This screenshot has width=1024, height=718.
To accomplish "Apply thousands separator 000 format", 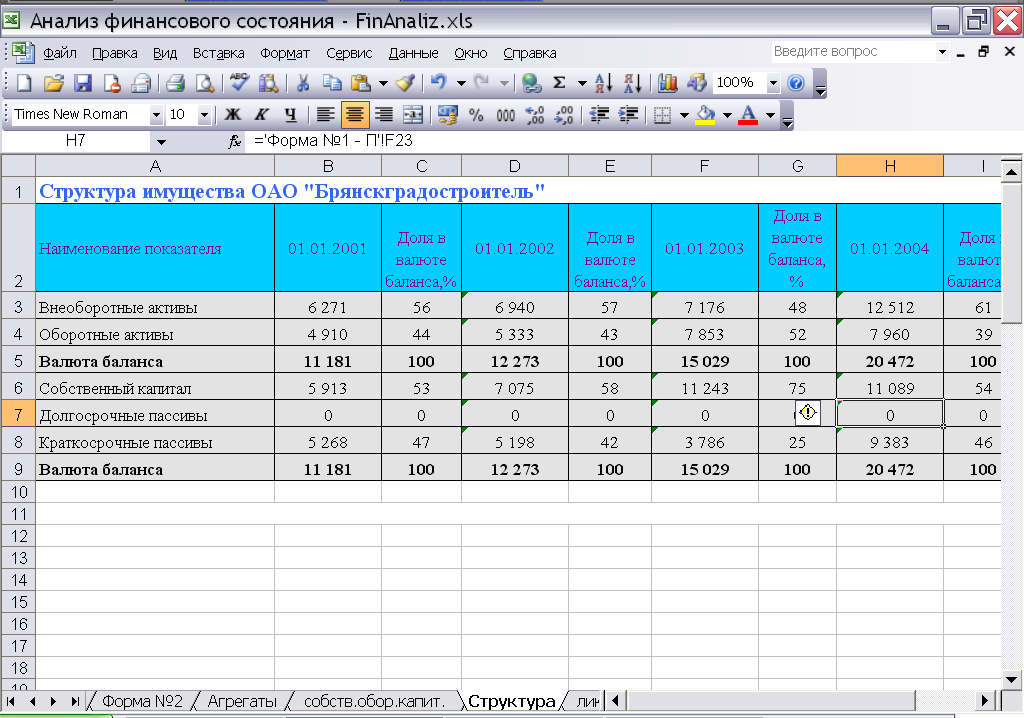I will [x=505, y=115].
